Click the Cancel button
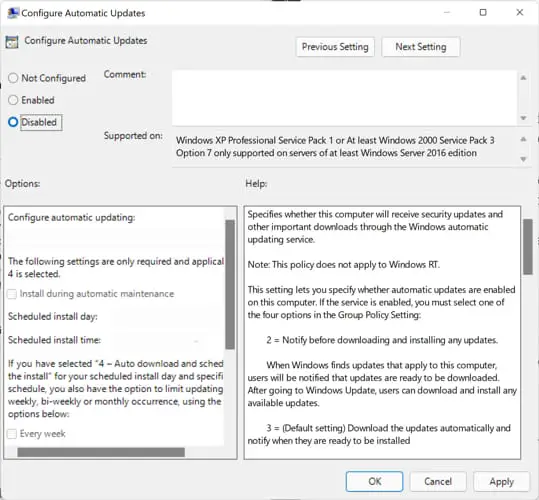Viewport: 539px width, 500px height. click(x=438, y=481)
